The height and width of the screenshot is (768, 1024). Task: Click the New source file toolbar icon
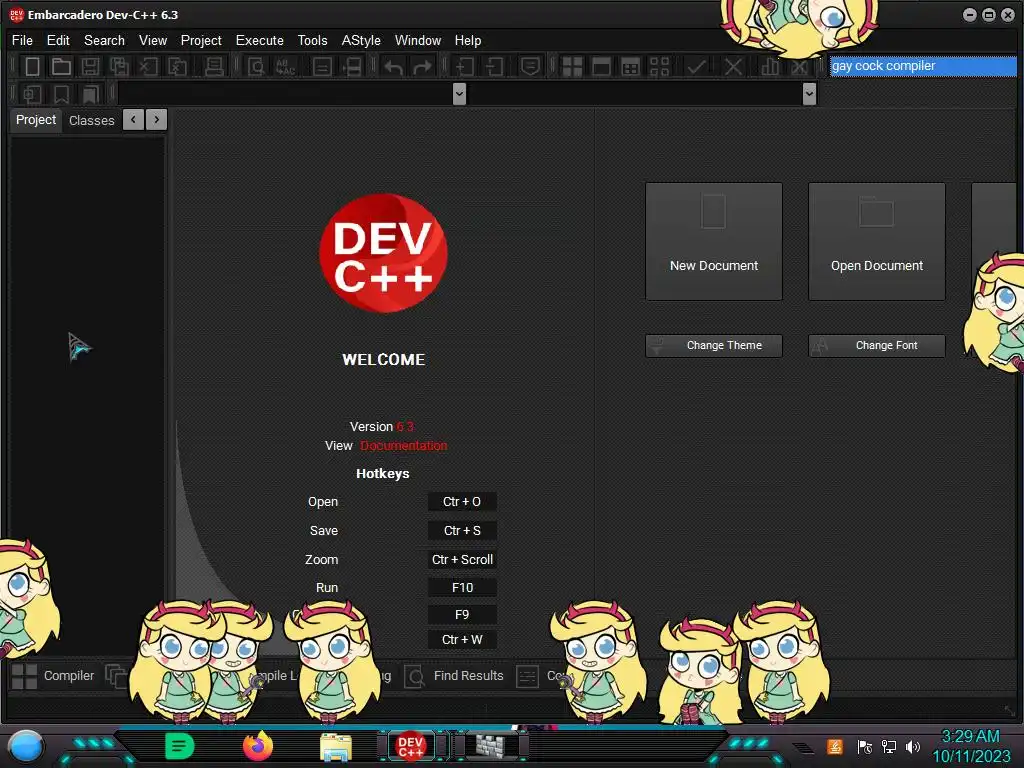32,66
